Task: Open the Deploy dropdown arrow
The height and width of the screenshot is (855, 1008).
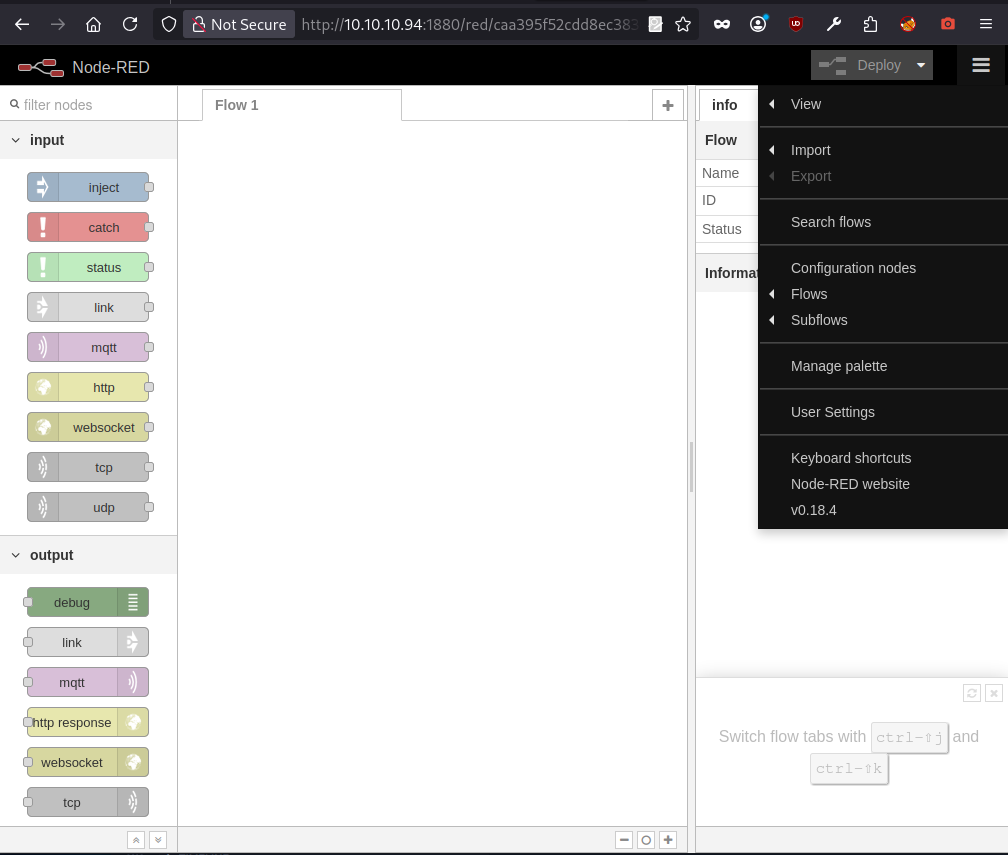Action: tap(921, 65)
